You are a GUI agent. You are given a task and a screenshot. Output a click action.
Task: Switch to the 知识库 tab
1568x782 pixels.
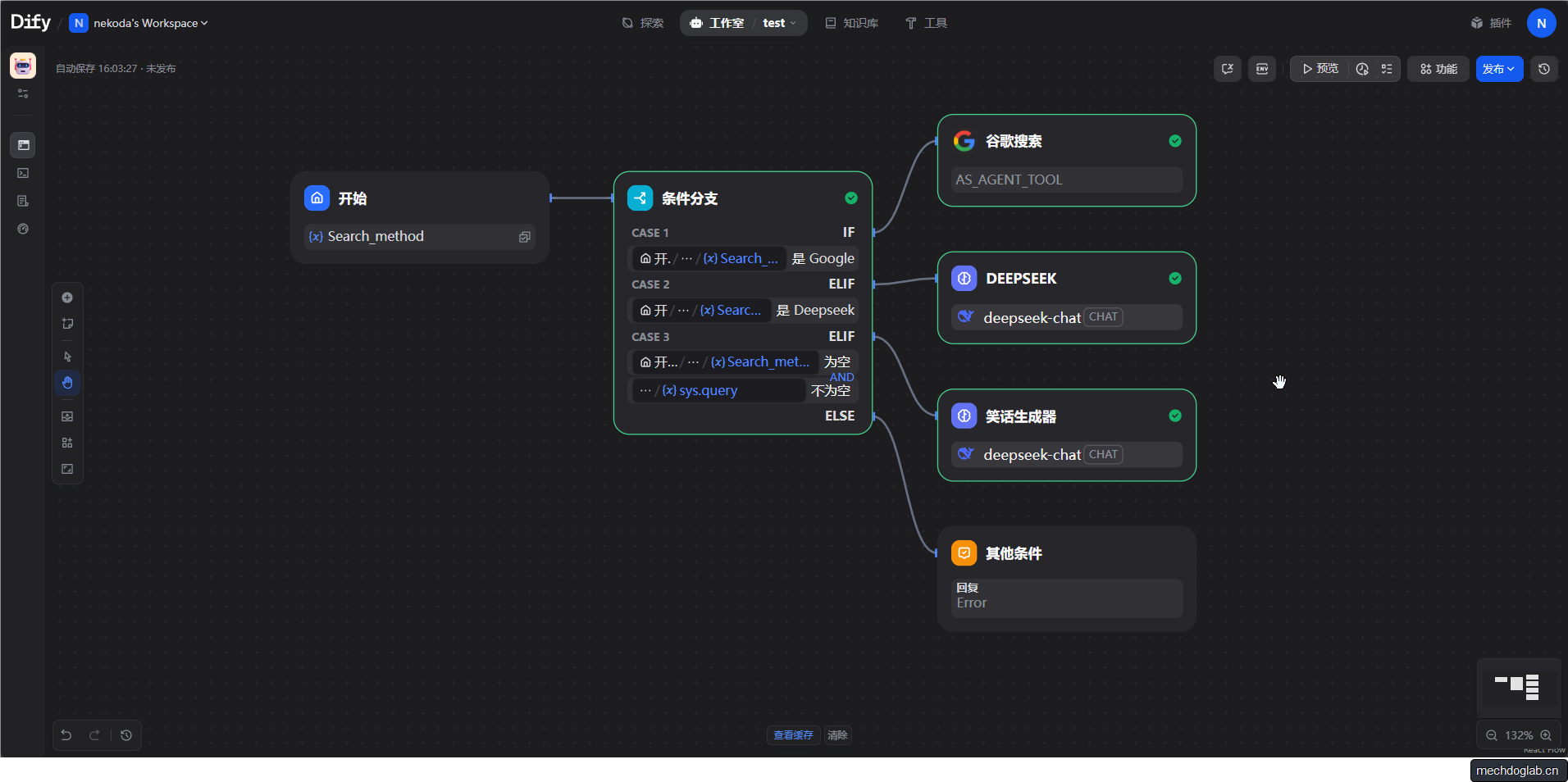pos(851,23)
